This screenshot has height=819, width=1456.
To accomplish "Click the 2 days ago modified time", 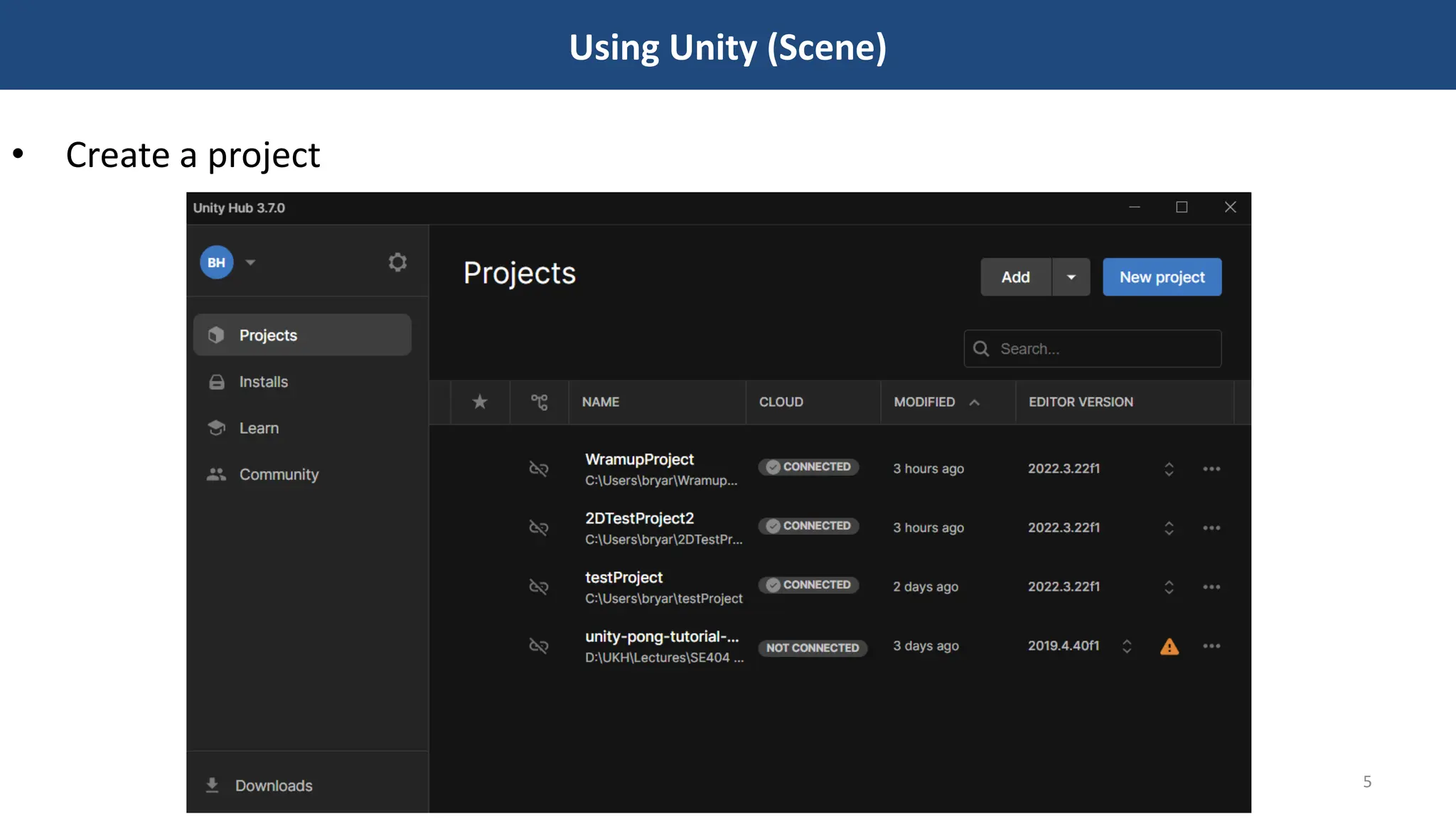I will coord(926,587).
